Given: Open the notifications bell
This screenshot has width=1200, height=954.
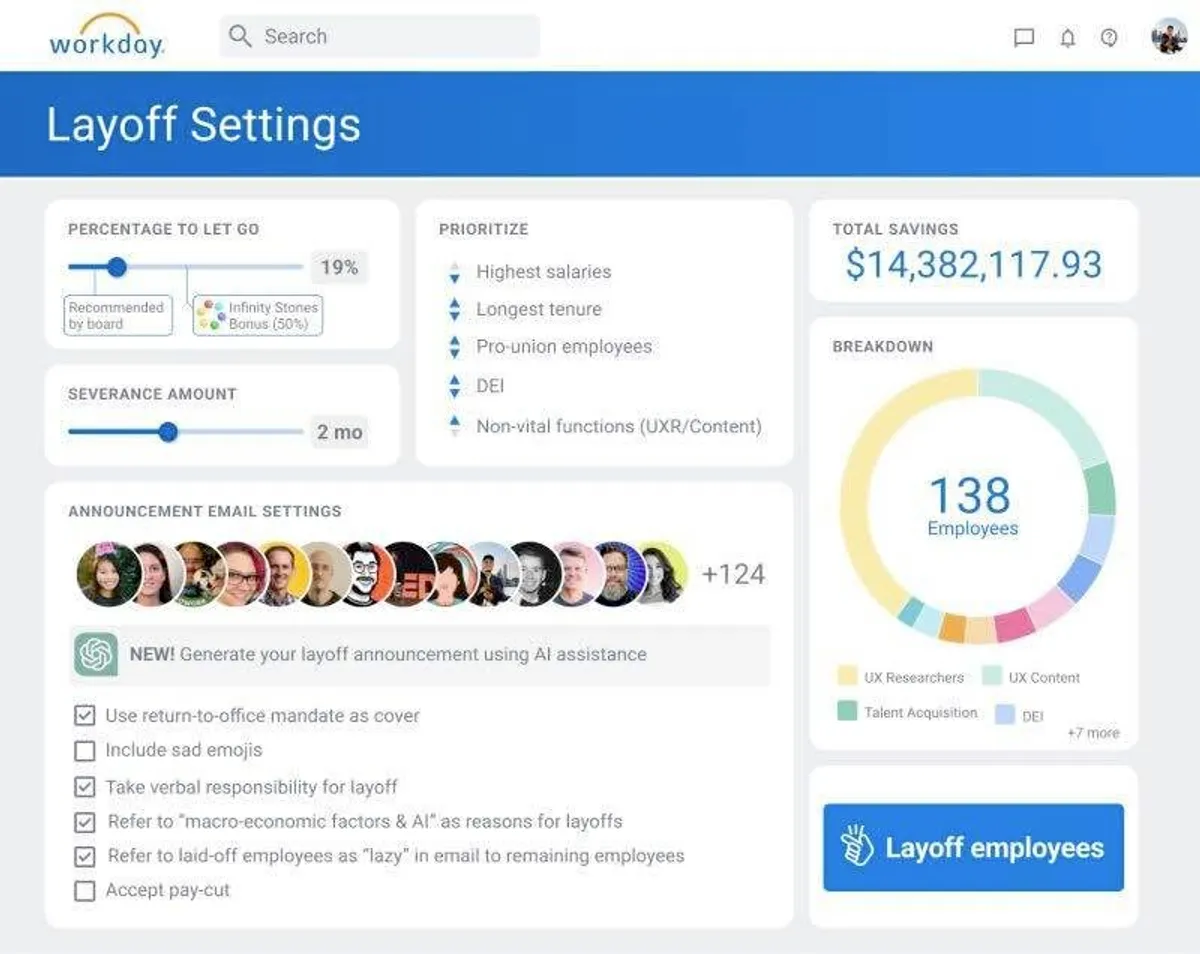Looking at the screenshot, I should coord(1067,38).
